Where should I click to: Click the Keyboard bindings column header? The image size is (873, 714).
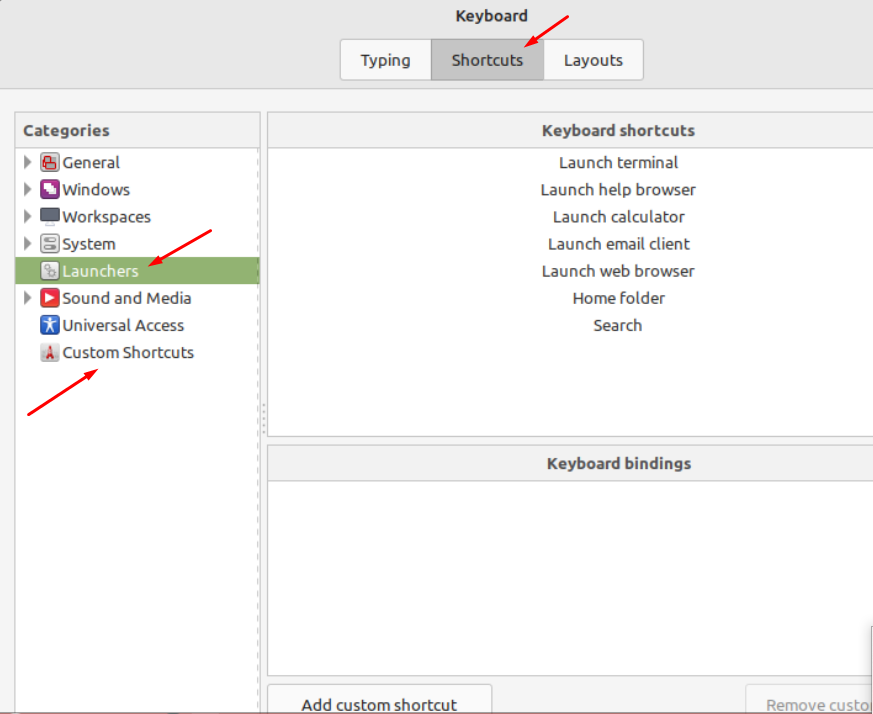point(570,463)
